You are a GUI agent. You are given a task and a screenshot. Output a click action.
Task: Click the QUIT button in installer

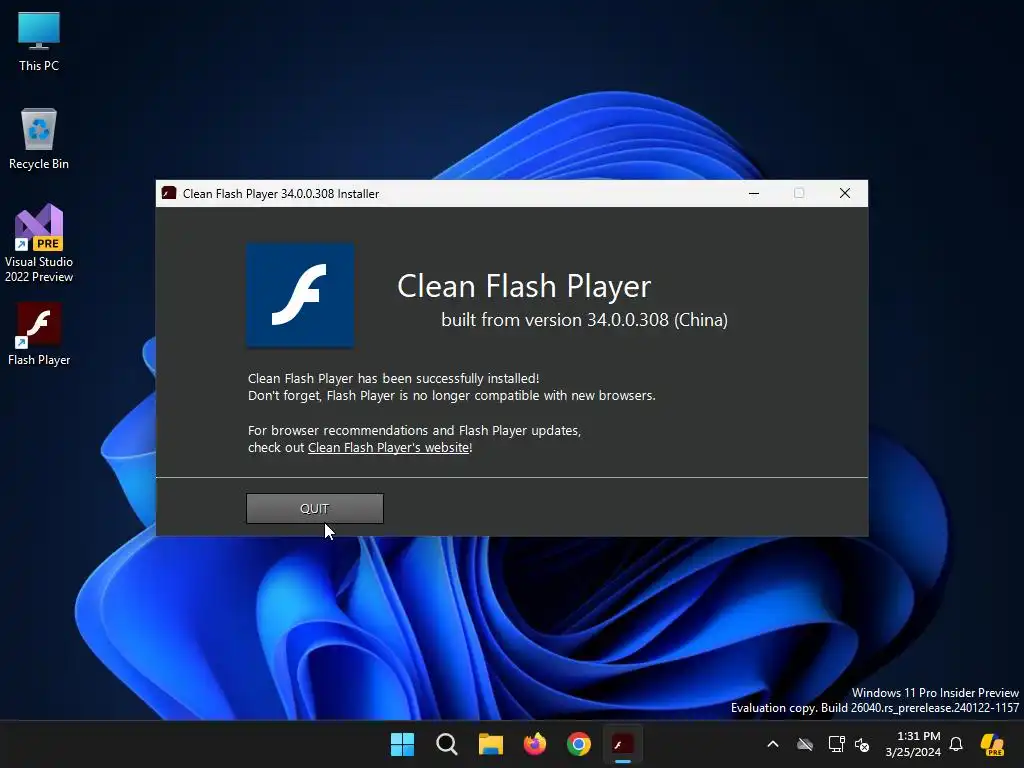click(315, 508)
